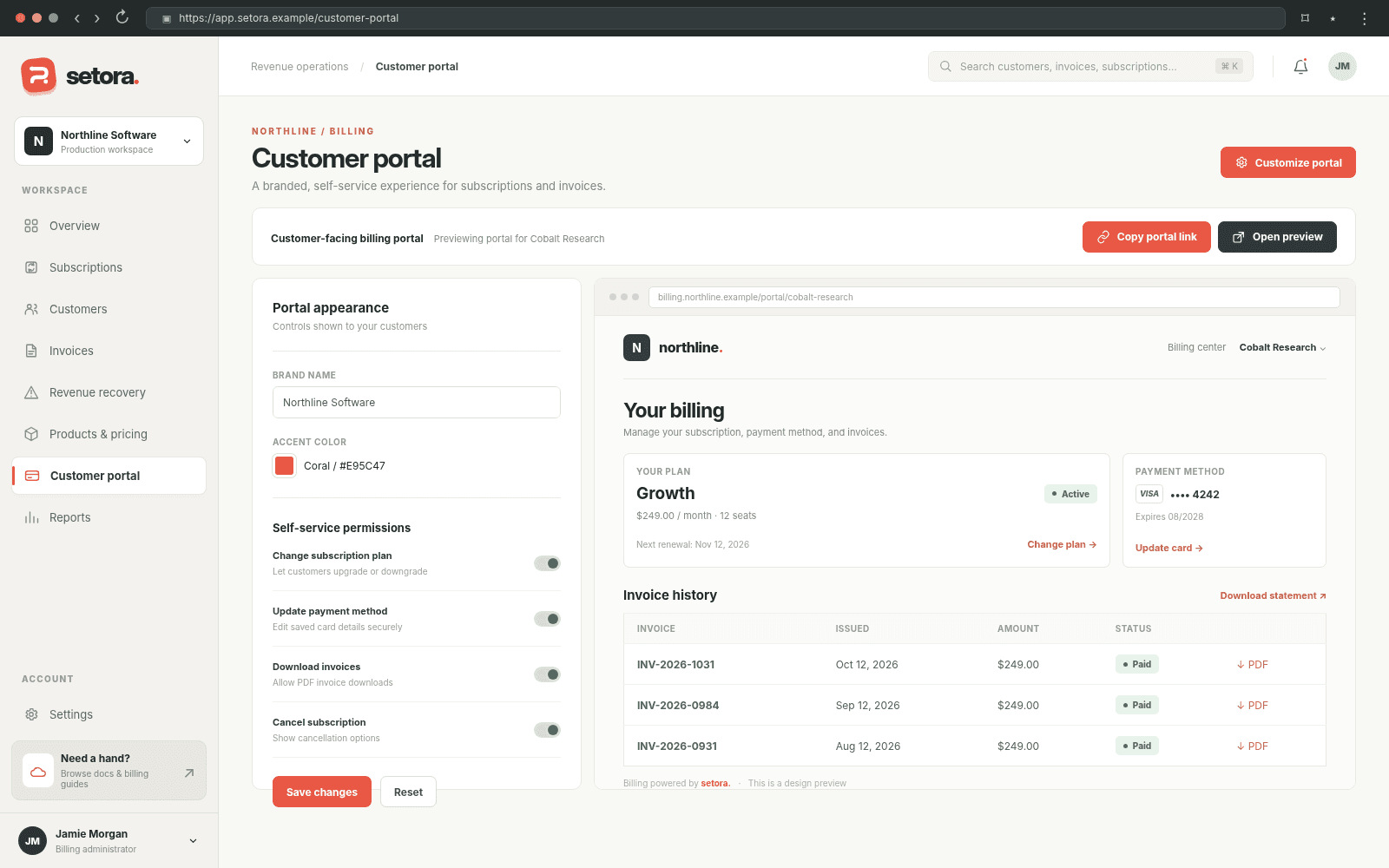Viewport: 1389px width, 868px height.
Task: Click the Overview grid icon in sidebar
Action: coord(31,226)
